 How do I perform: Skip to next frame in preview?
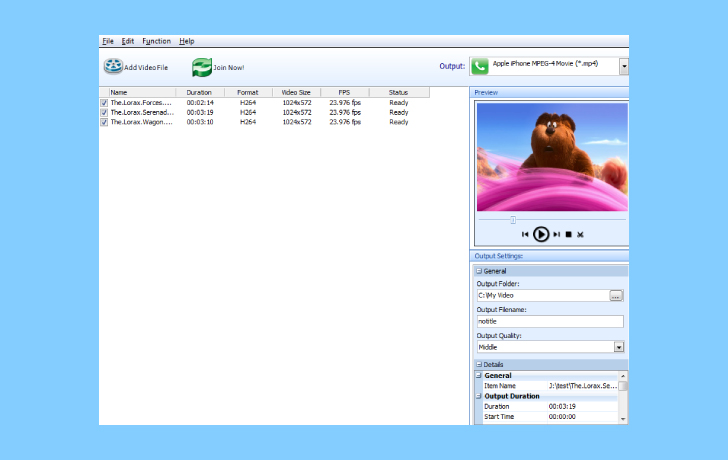click(556, 234)
